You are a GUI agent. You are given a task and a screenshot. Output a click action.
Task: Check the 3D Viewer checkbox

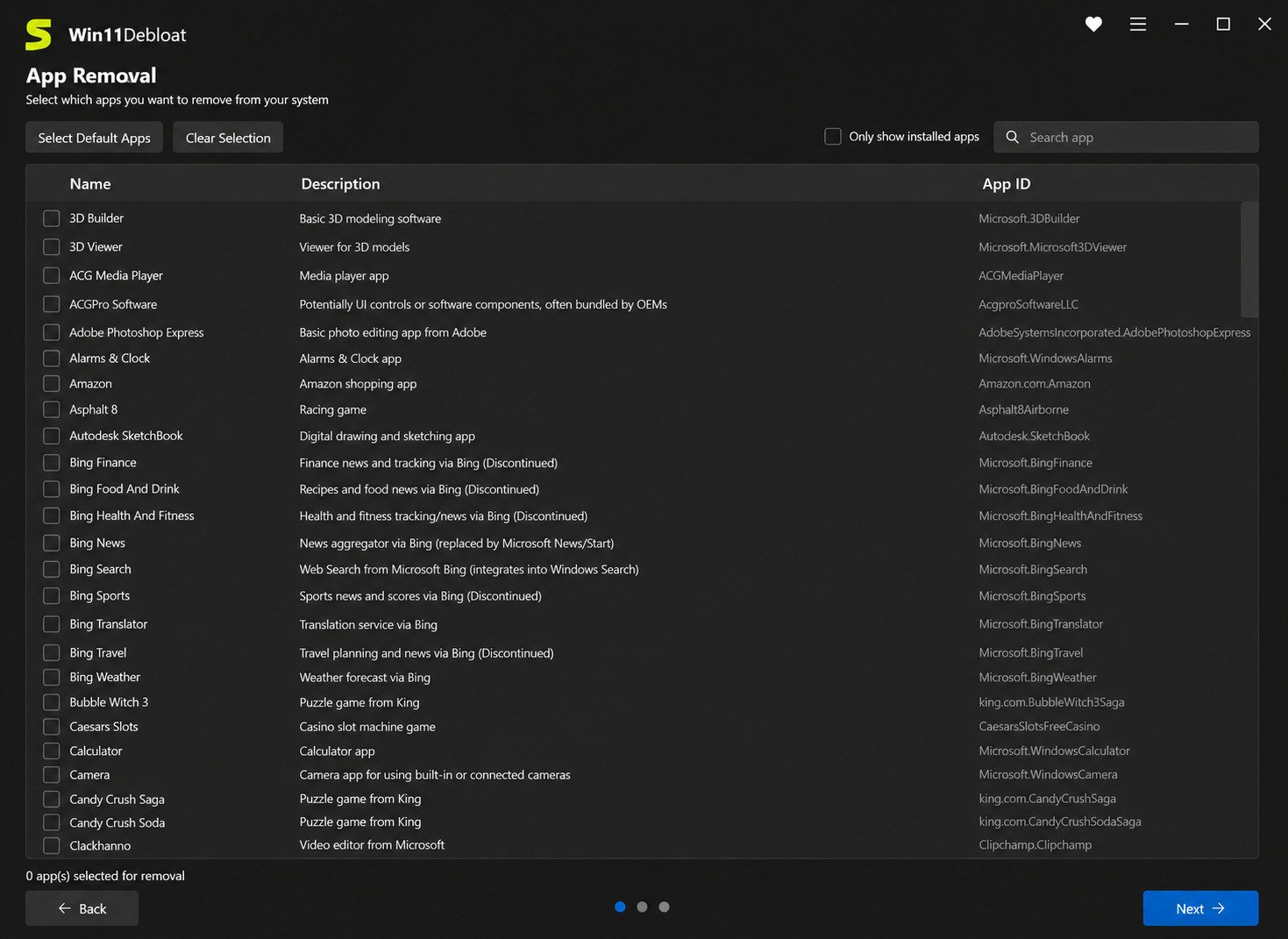pos(52,247)
